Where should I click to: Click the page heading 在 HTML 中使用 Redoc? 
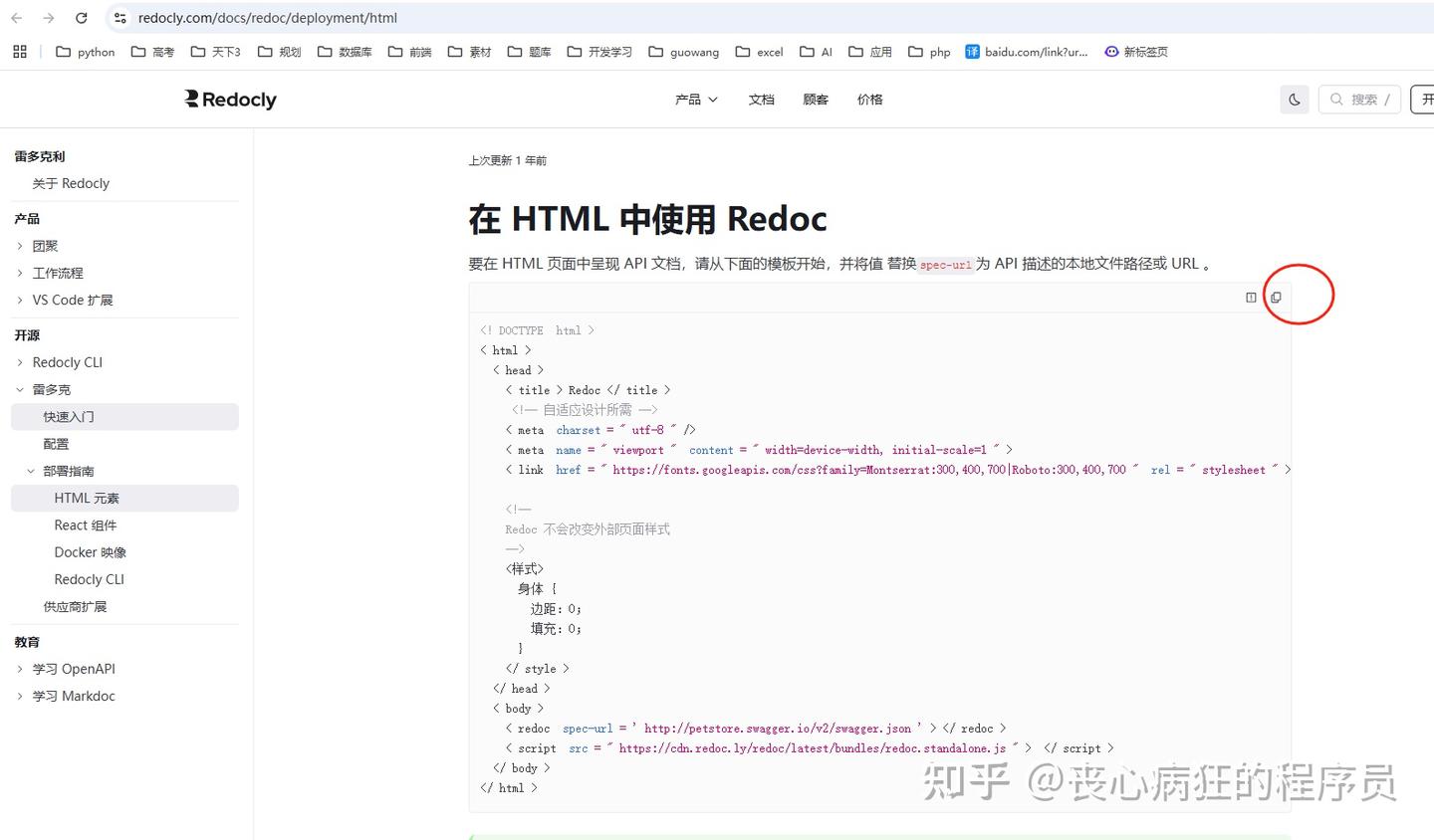click(648, 219)
